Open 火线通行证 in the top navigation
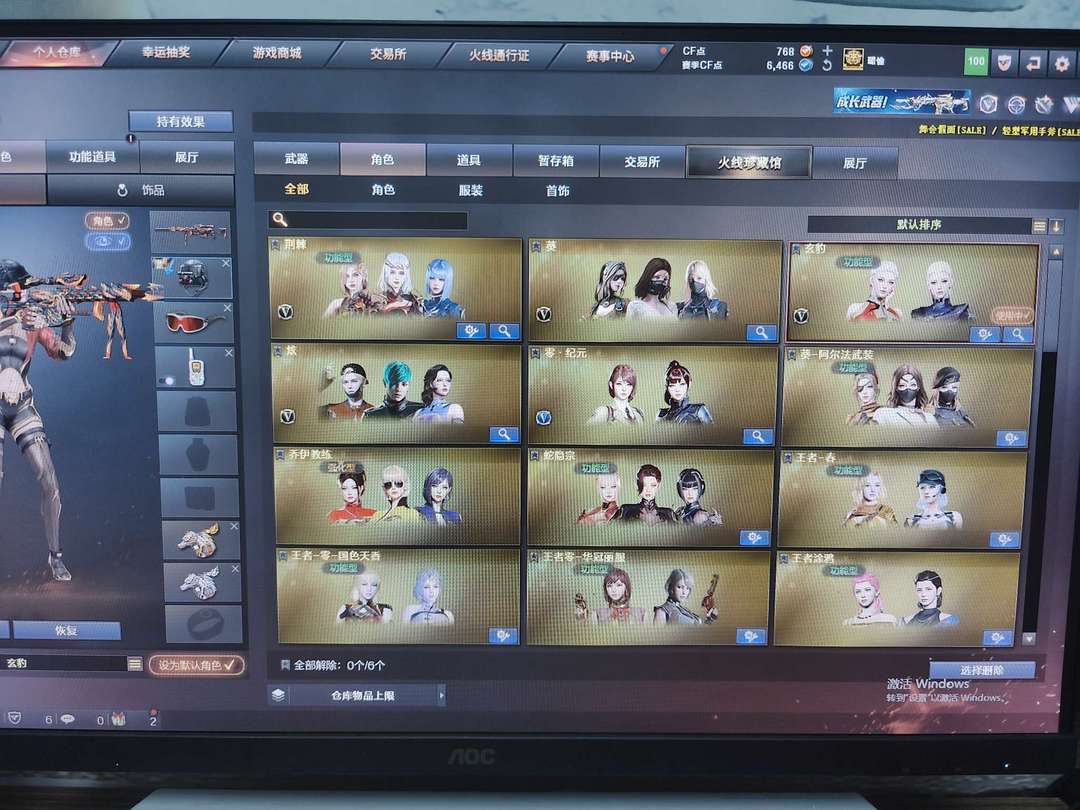This screenshot has height=810, width=1080. point(499,55)
